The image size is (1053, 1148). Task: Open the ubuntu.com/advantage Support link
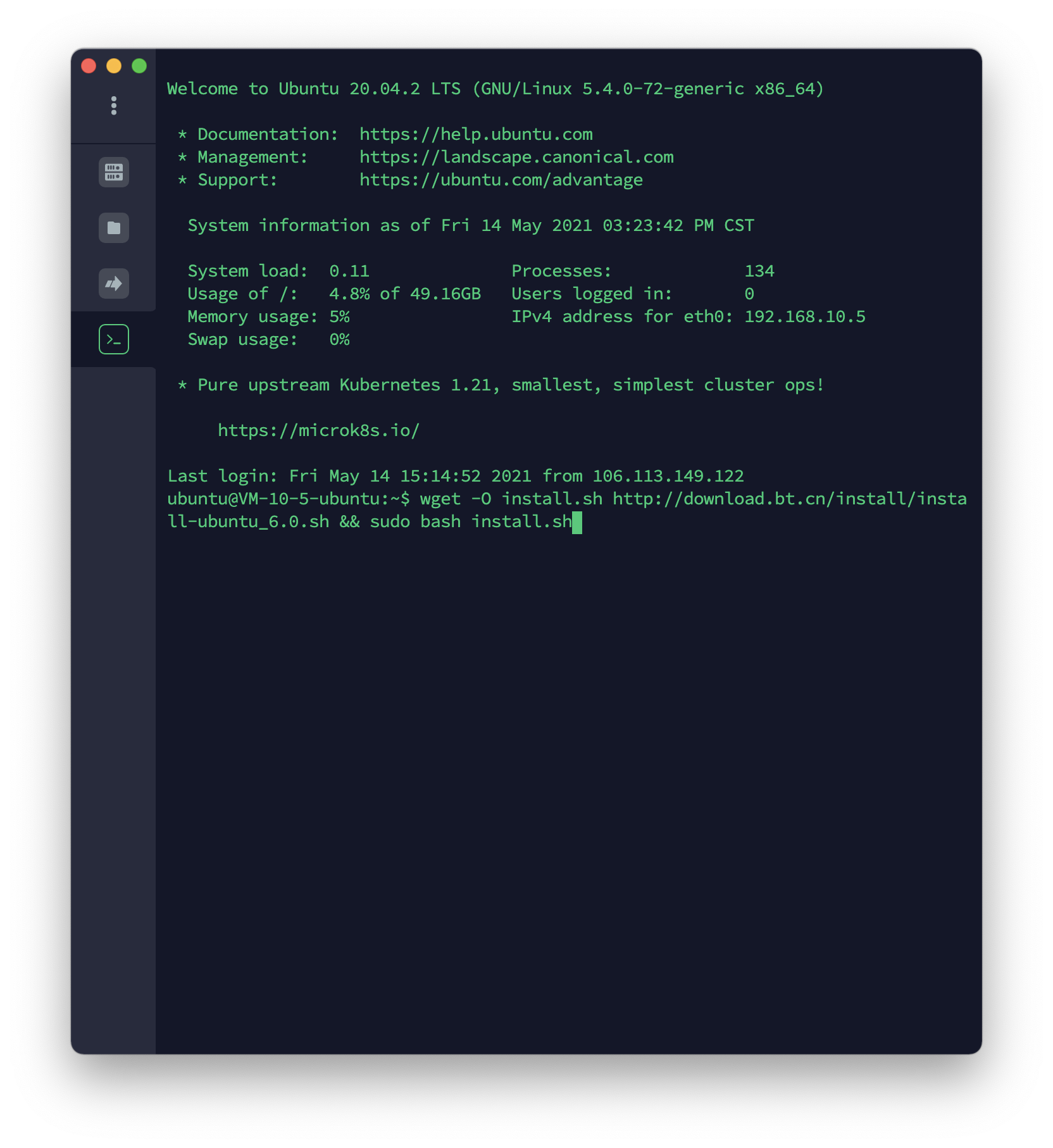[501, 180]
